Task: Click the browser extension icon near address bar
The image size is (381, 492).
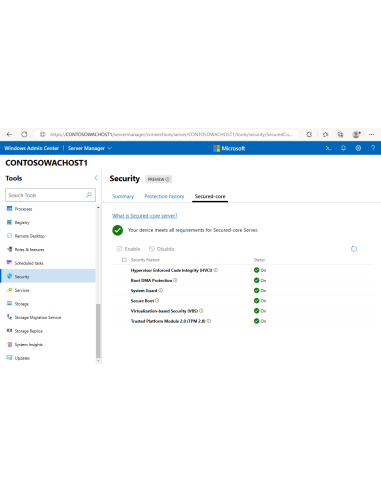Action: (309, 134)
